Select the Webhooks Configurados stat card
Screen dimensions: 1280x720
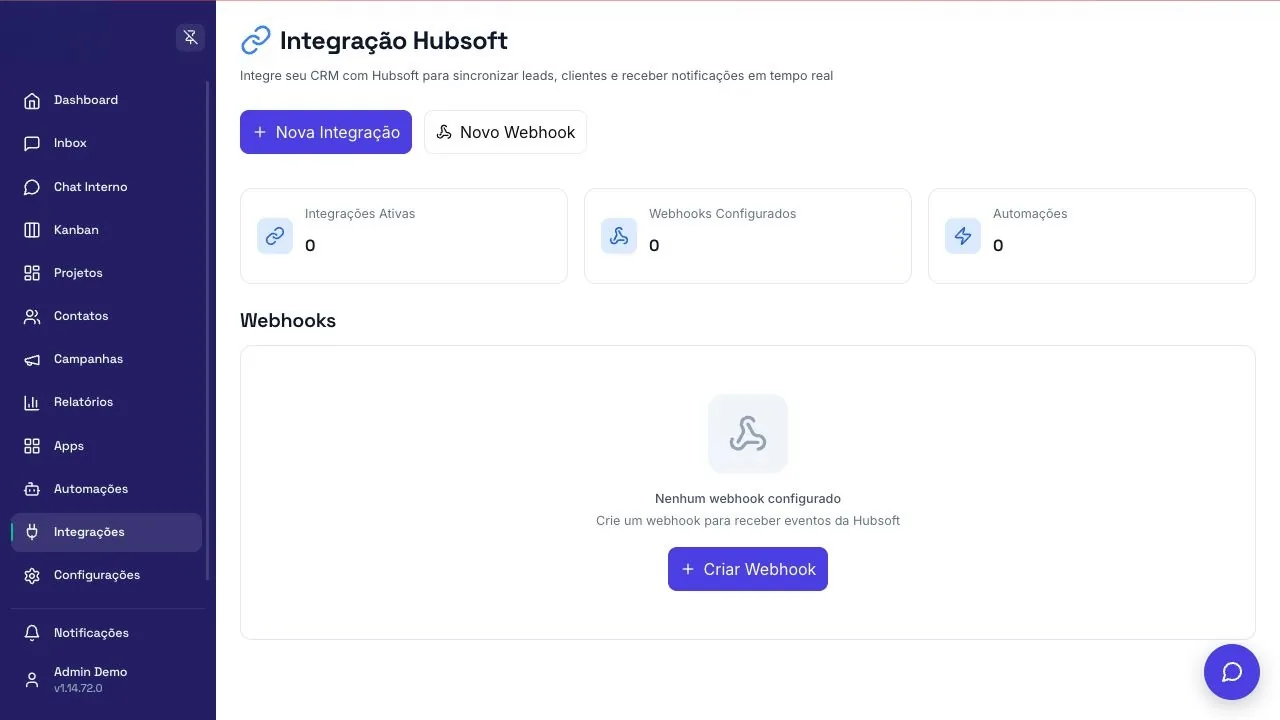[x=748, y=236]
